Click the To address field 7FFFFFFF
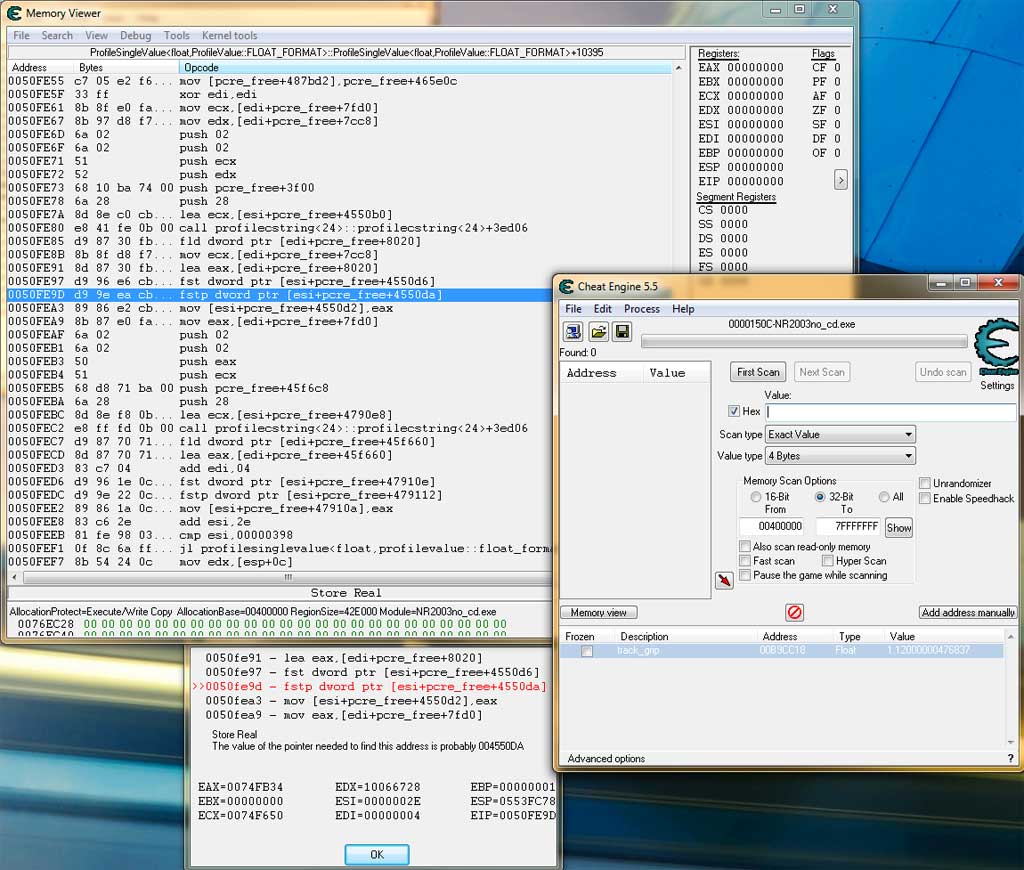 pyautogui.click(x=849, y=526)
